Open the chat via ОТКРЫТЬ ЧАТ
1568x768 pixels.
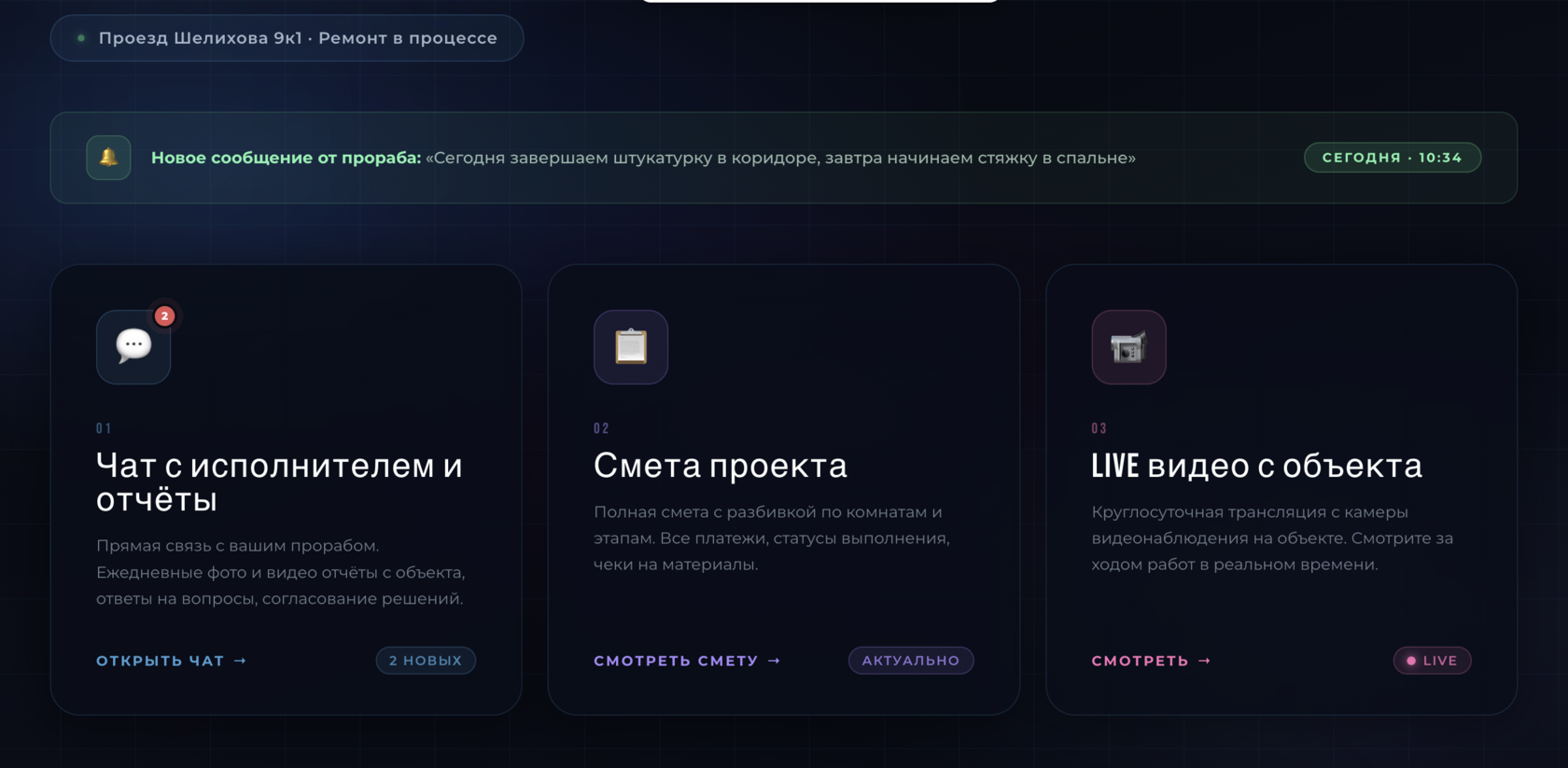(160, 661)
